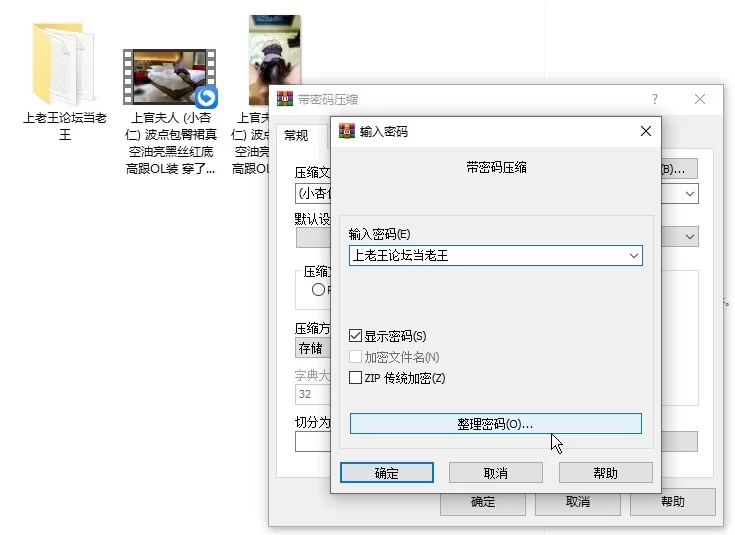Expand the 输入密码 password dropdown arrow

(634, 256)
